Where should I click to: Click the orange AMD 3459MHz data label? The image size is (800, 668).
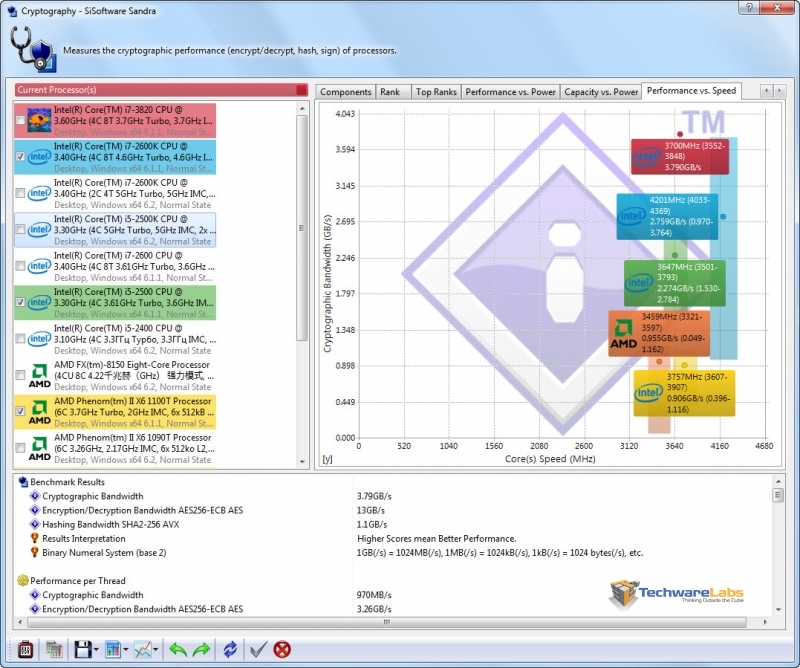coord(659,333)
